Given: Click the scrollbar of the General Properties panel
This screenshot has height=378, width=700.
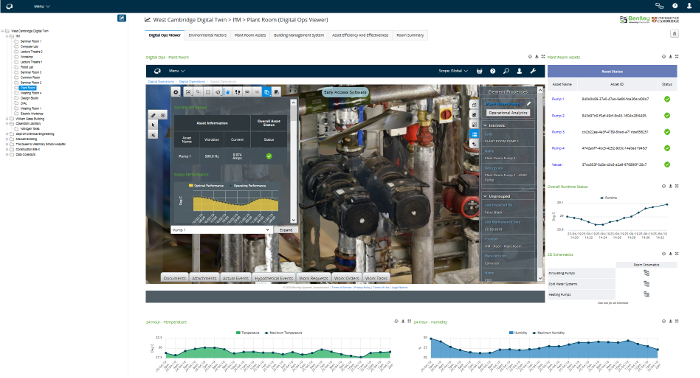Looking at the screenshot, I should [540, 184].
